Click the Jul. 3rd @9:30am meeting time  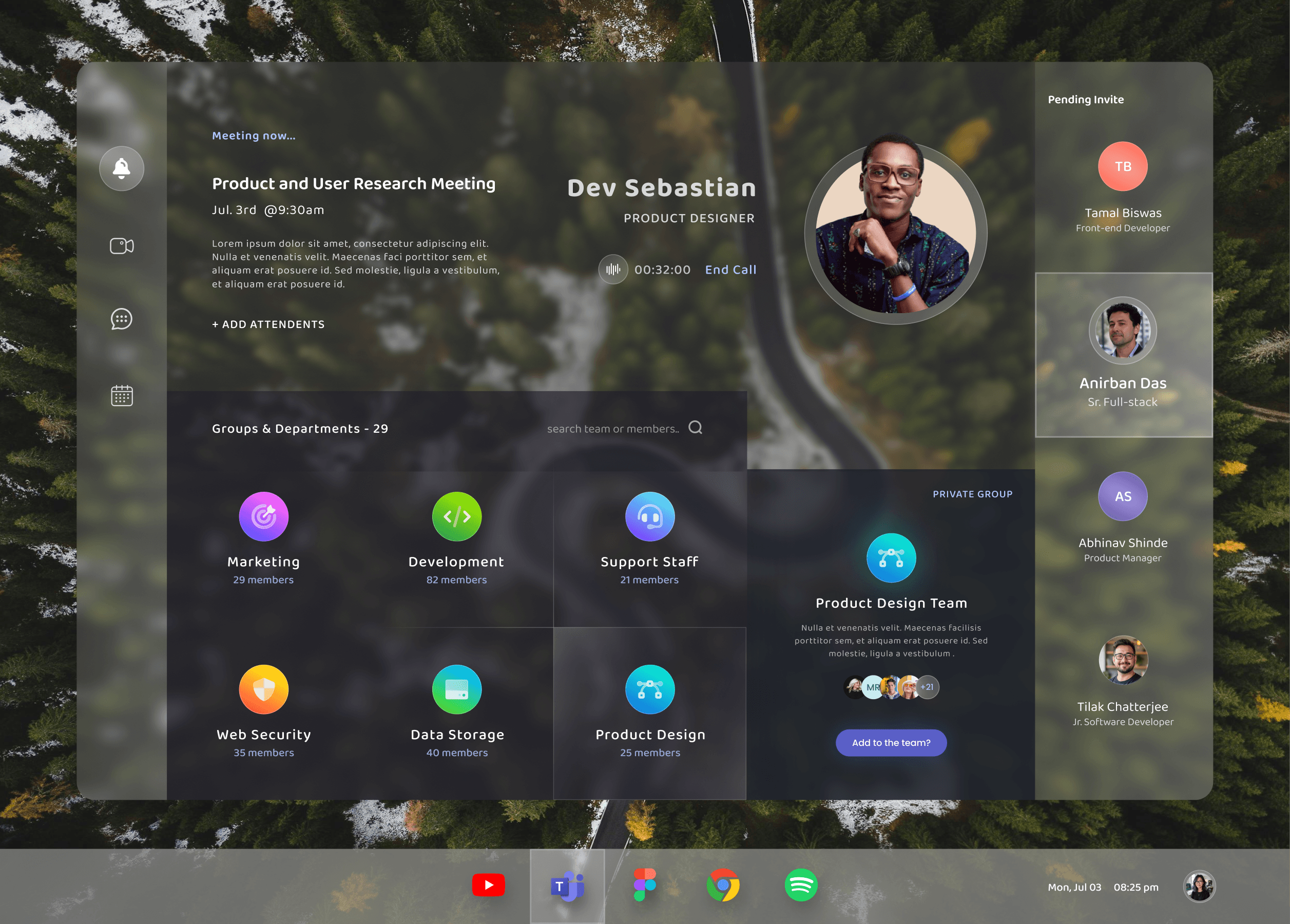[x=268, y=210]
